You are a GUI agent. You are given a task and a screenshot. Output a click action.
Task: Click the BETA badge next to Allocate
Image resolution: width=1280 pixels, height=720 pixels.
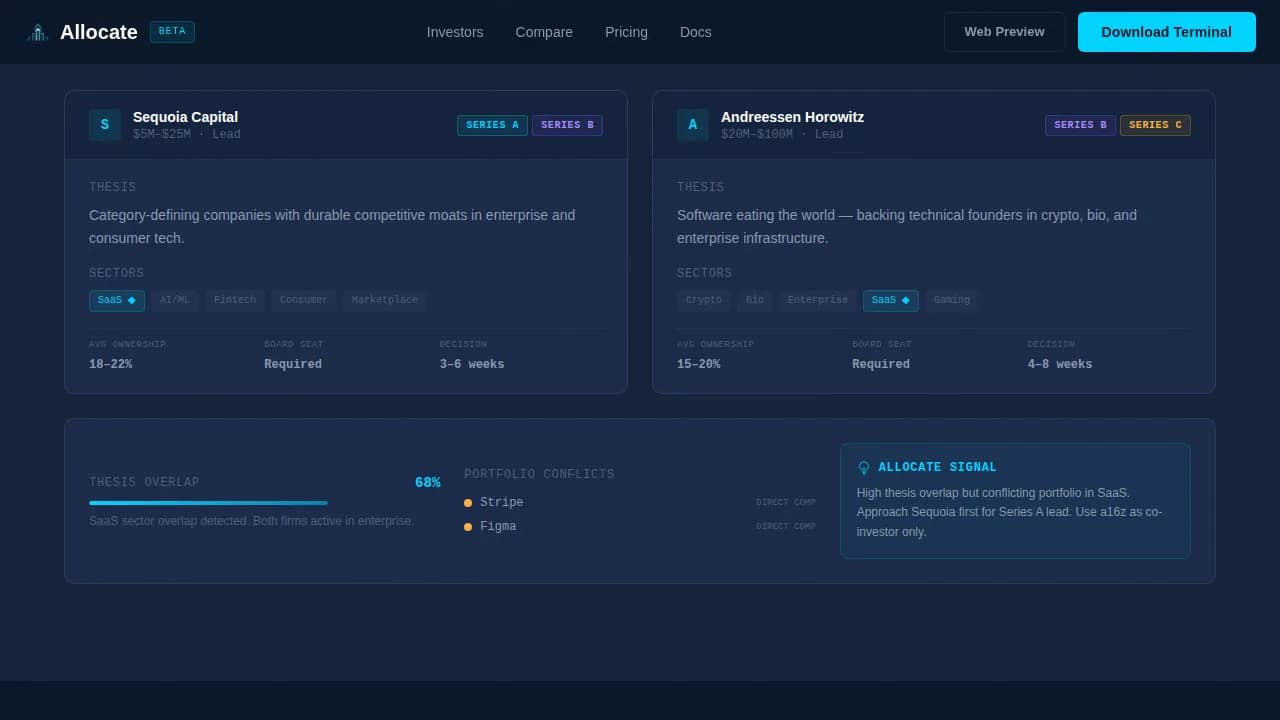click(171, 31)
